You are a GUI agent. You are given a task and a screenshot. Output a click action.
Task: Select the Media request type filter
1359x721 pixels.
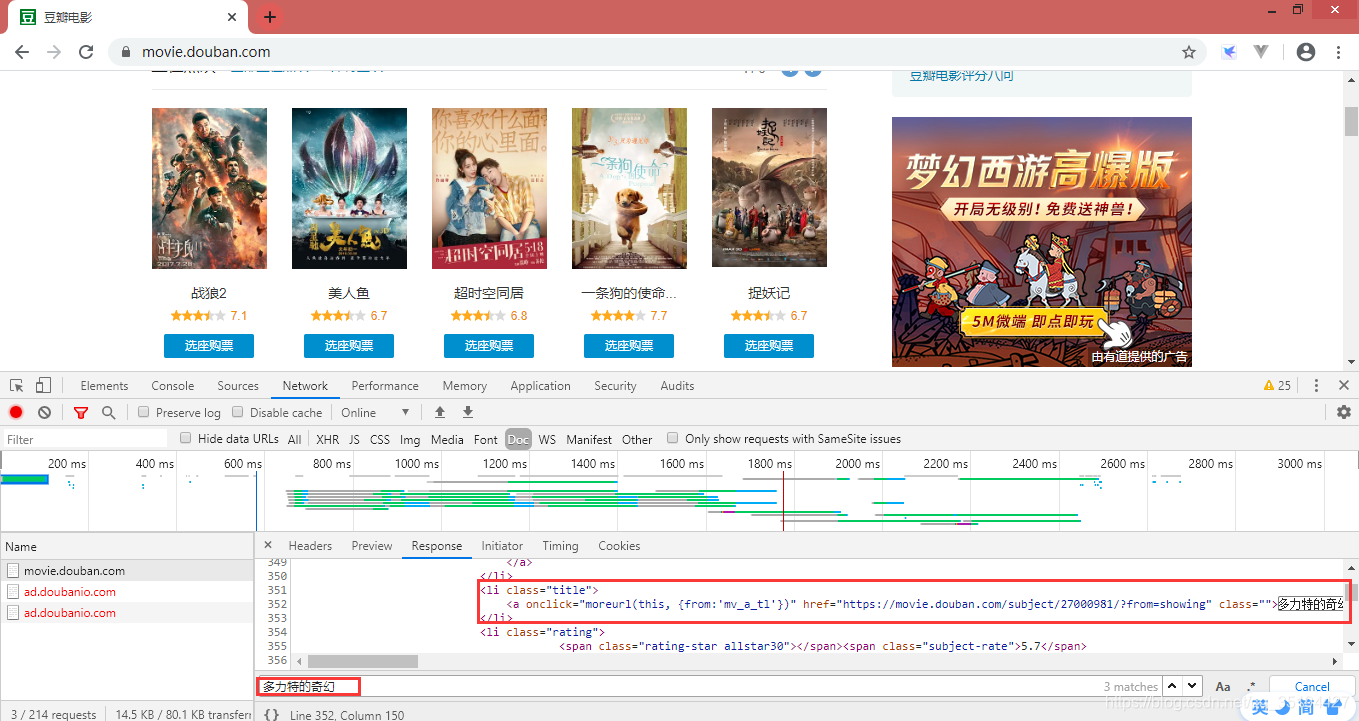[x=447, y=439]
